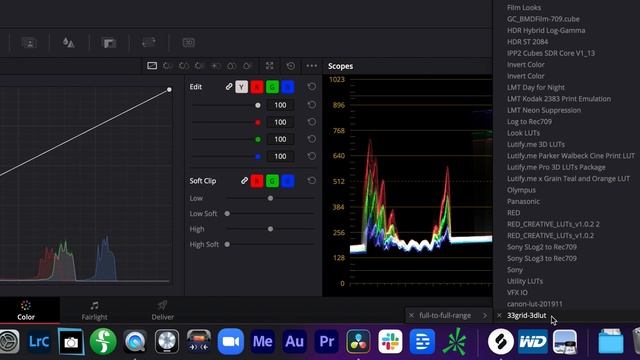640x360 pixels.
Task: Reset all curves in the palette toolbar
Action: [291, 66]
